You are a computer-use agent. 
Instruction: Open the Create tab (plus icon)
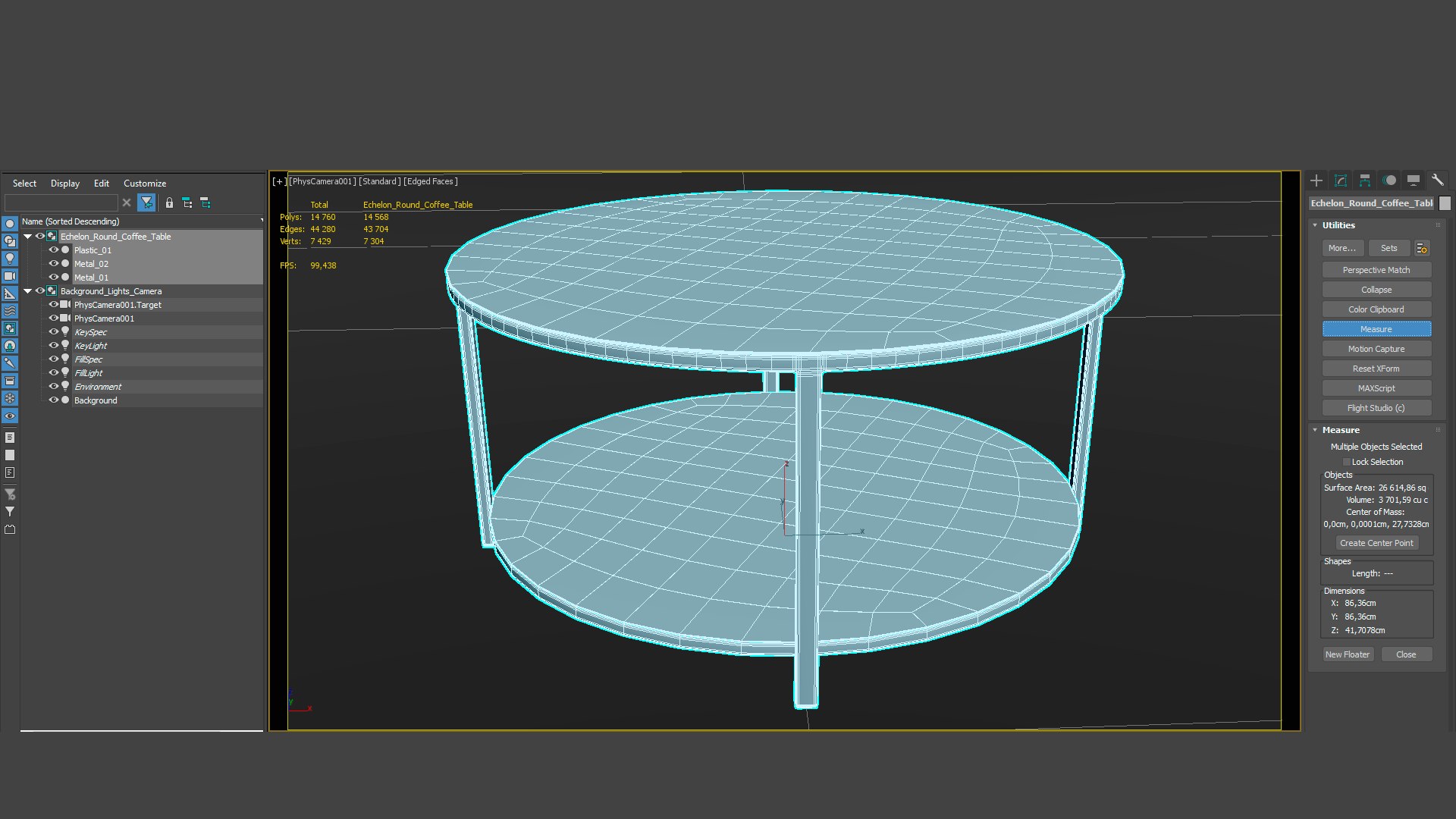point(1316,180)
